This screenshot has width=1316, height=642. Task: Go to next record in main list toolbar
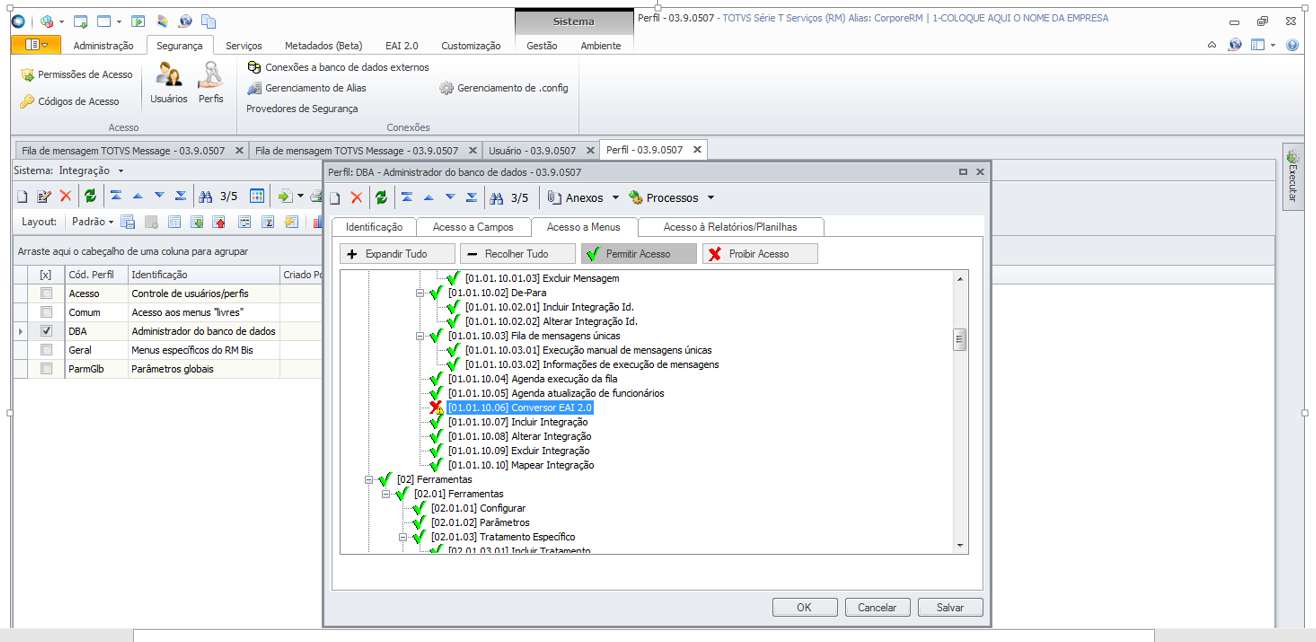[x=159, y=196]
